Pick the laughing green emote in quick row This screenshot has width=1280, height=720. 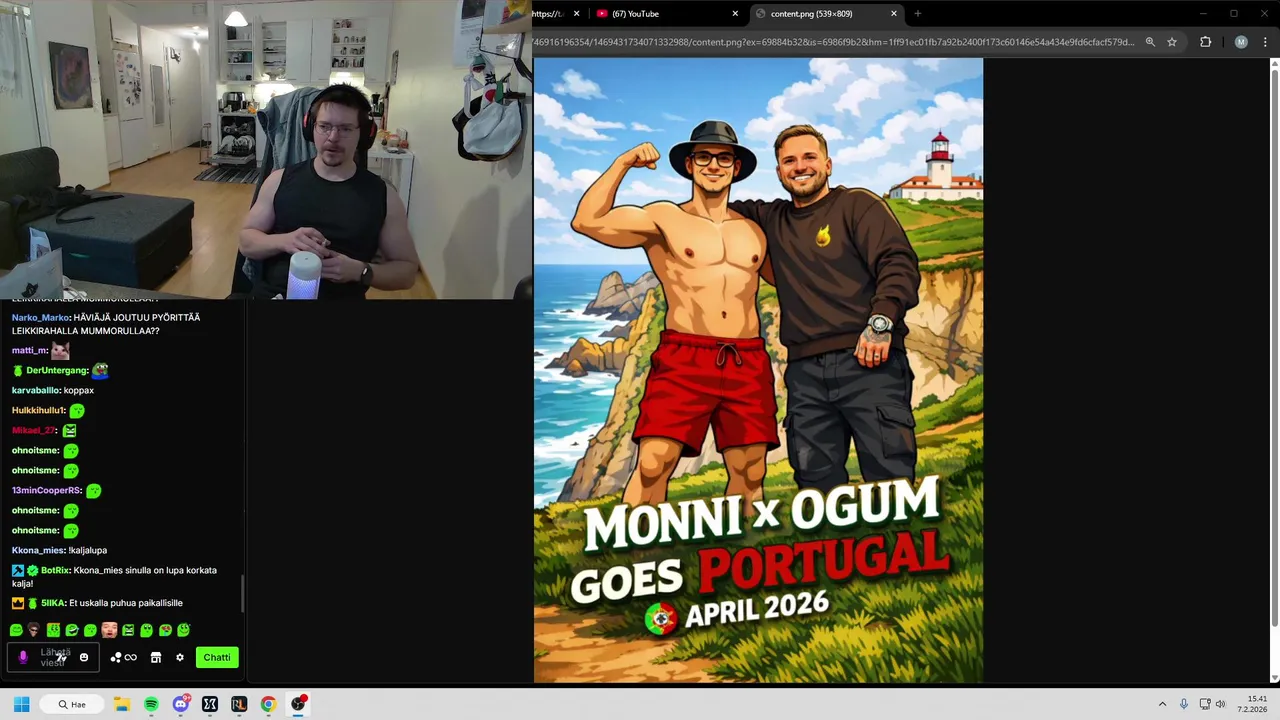[72, 630]
